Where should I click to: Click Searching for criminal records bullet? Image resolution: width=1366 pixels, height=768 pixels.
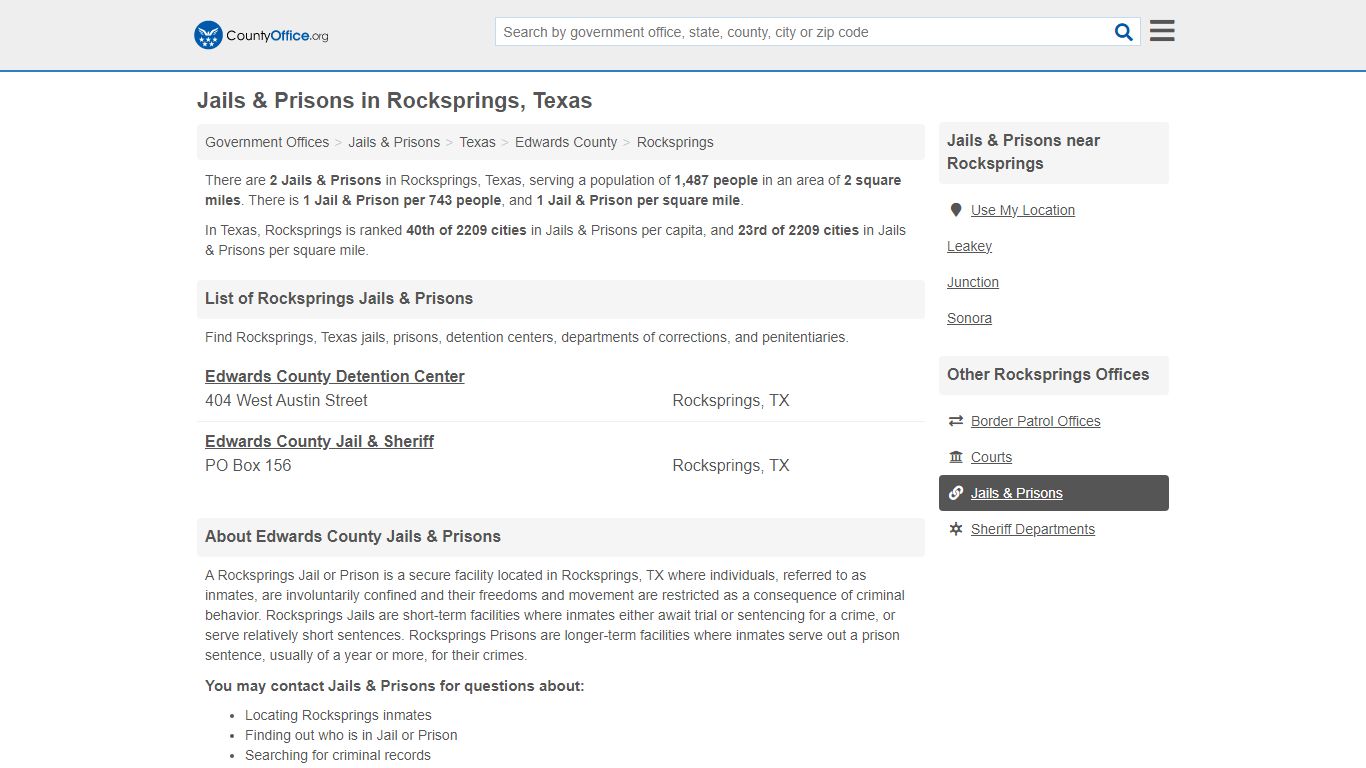tap(338, 755)
